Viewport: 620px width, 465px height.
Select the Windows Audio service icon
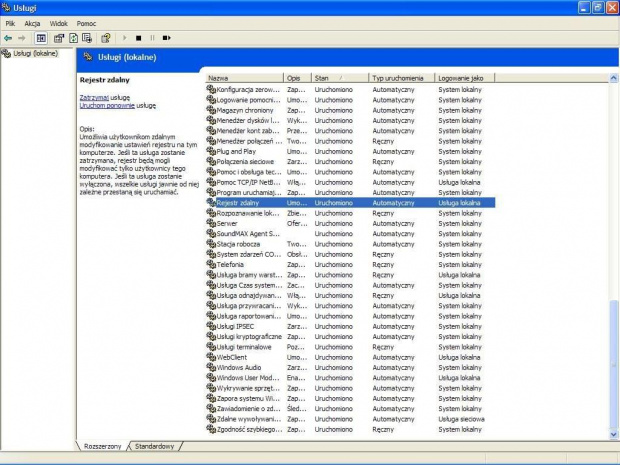click(x=211, y=367)
